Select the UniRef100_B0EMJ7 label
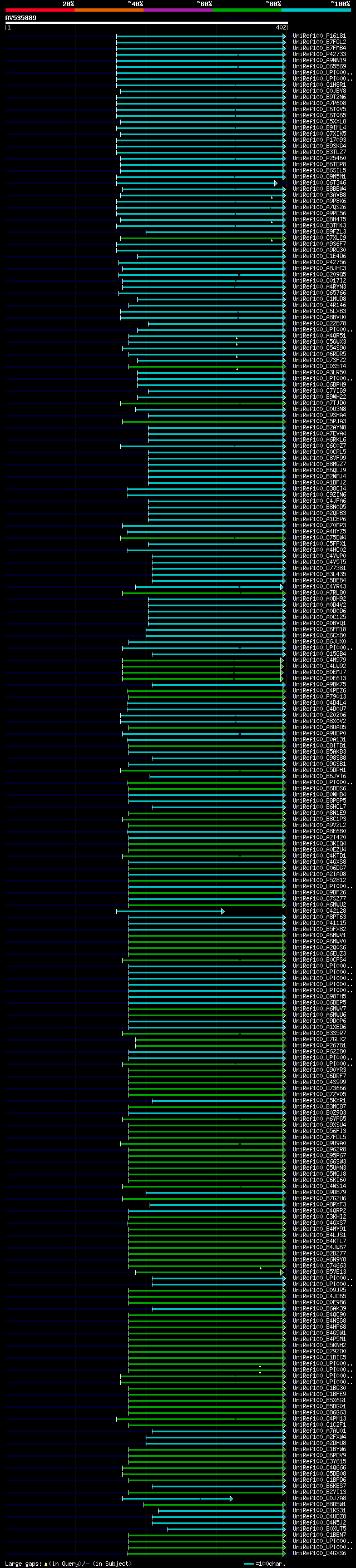This screenshot has width=356, height=1568. [319, 672]
